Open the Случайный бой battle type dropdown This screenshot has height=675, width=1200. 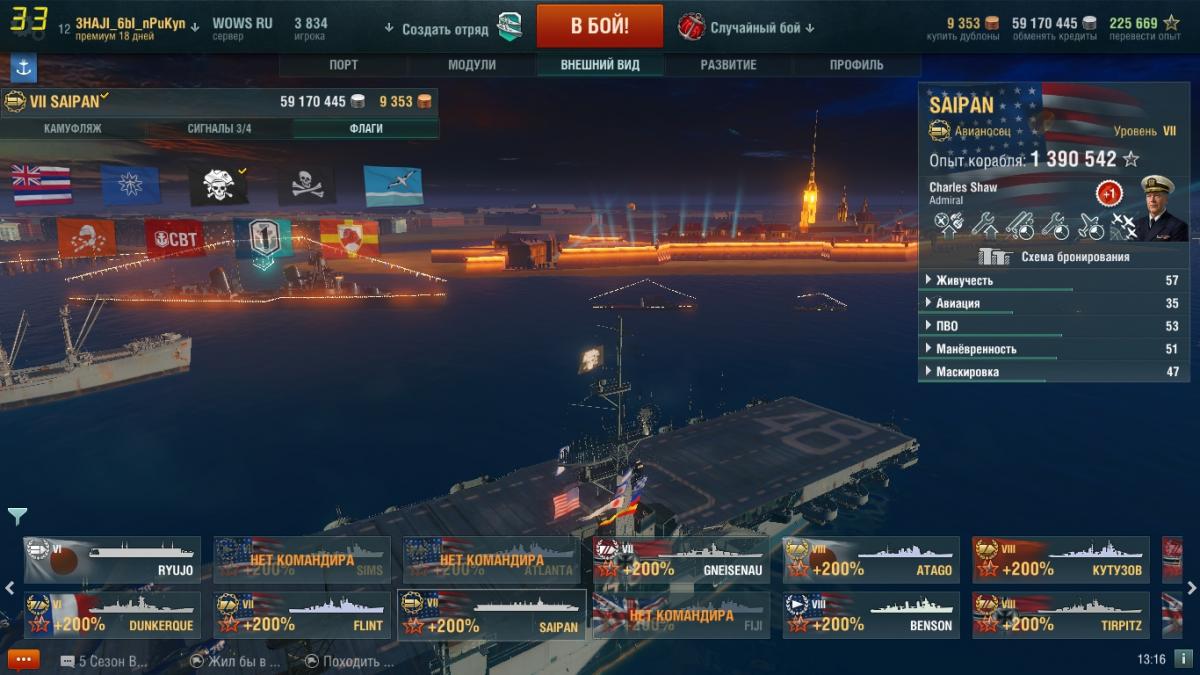748,27
